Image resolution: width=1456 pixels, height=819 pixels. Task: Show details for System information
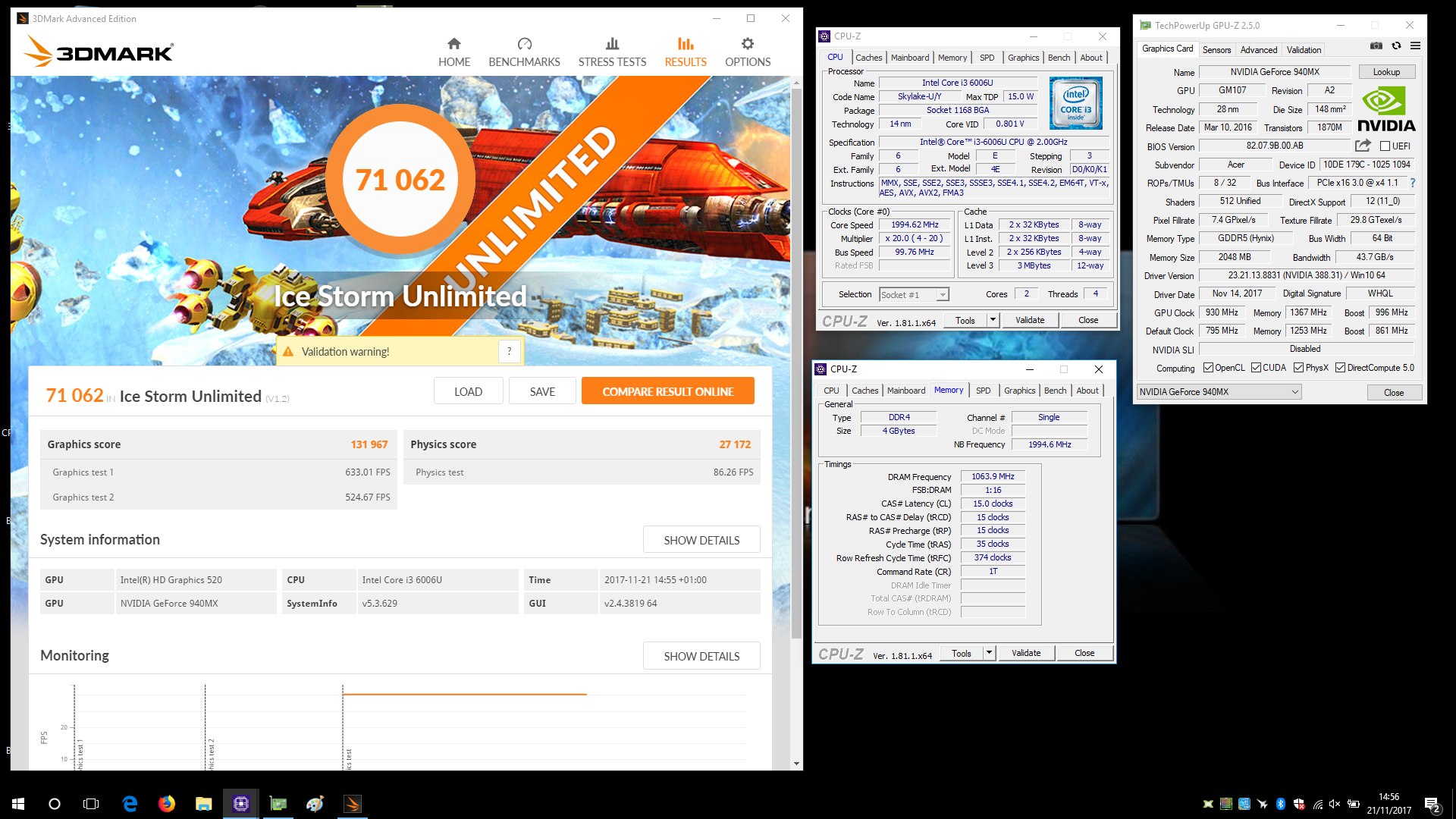(x=701, y=540)
